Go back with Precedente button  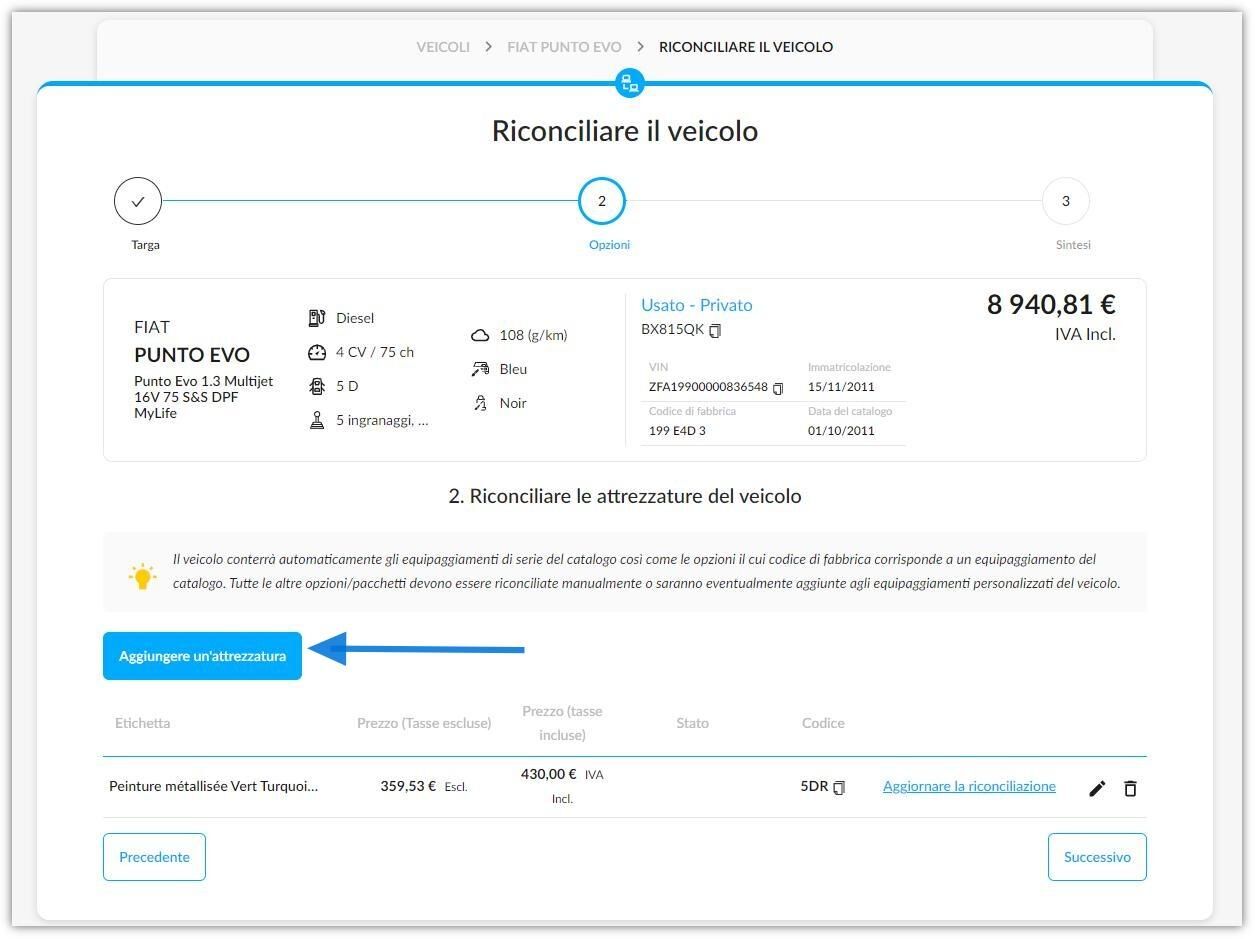154,857
